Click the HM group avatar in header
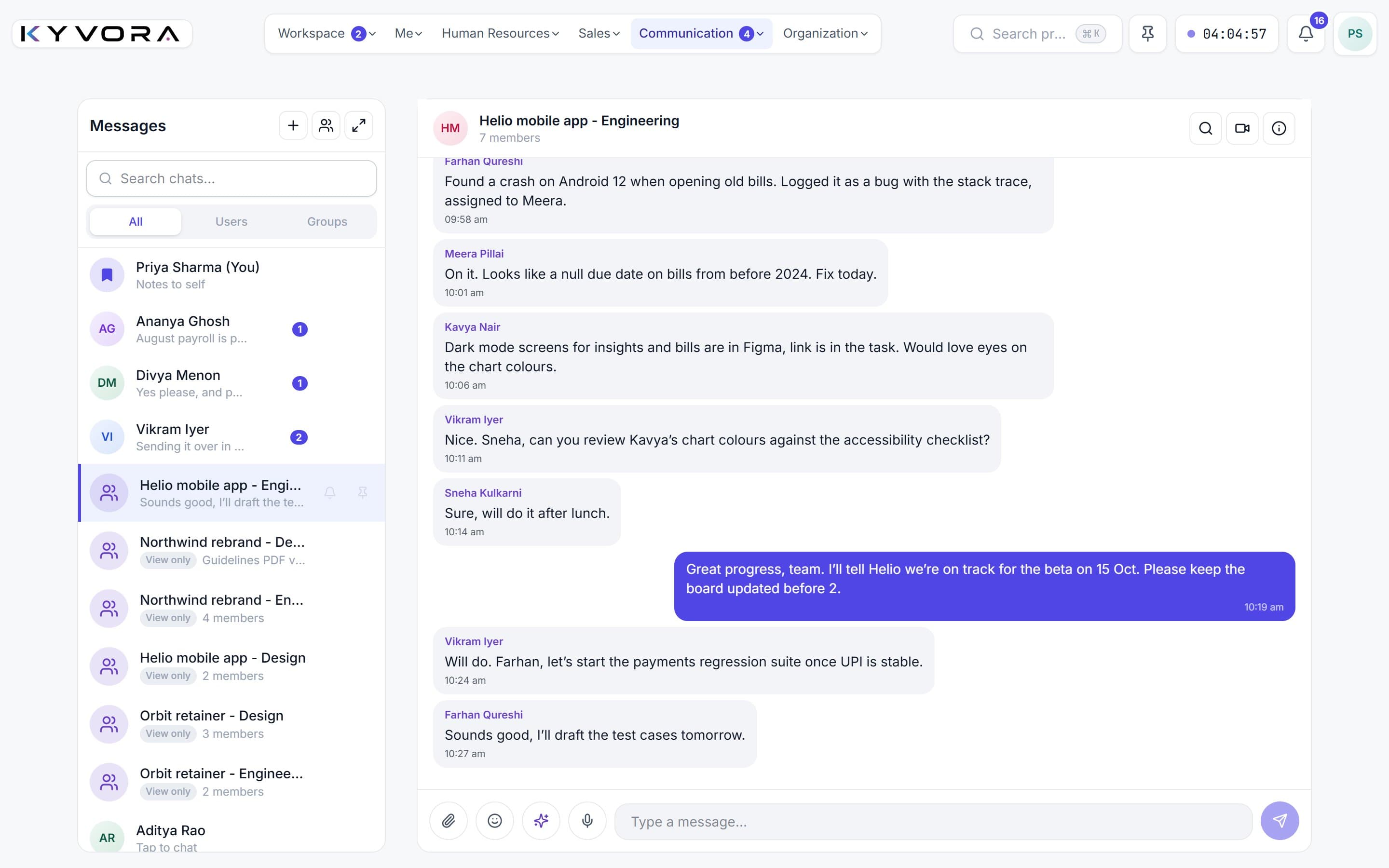This screenshot has height=868, width=1389. (x=450, y=128)
